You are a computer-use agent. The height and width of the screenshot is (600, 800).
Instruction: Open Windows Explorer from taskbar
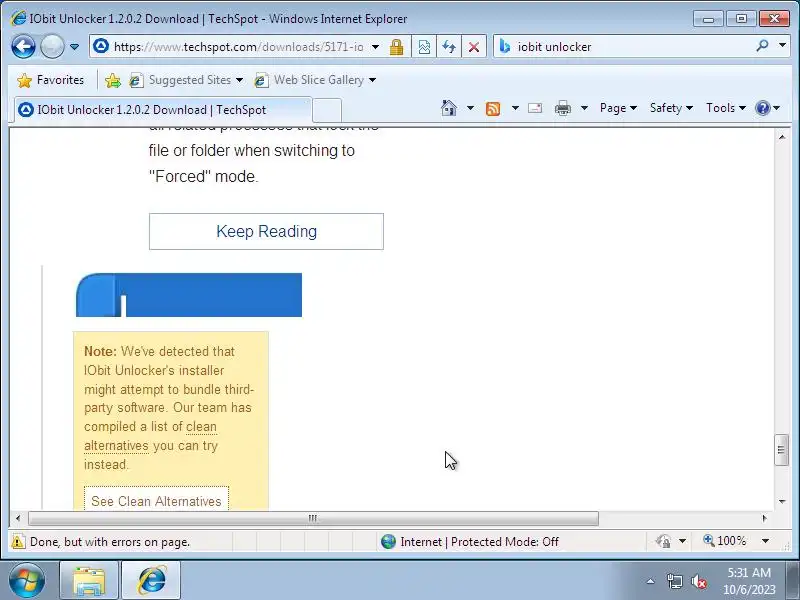click(x=89, y=581)
